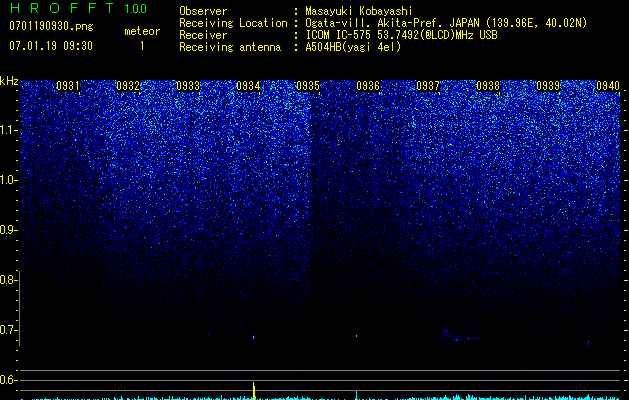
Task: Click the 1.0 kHz frequency label
Action: coord(7,180)
